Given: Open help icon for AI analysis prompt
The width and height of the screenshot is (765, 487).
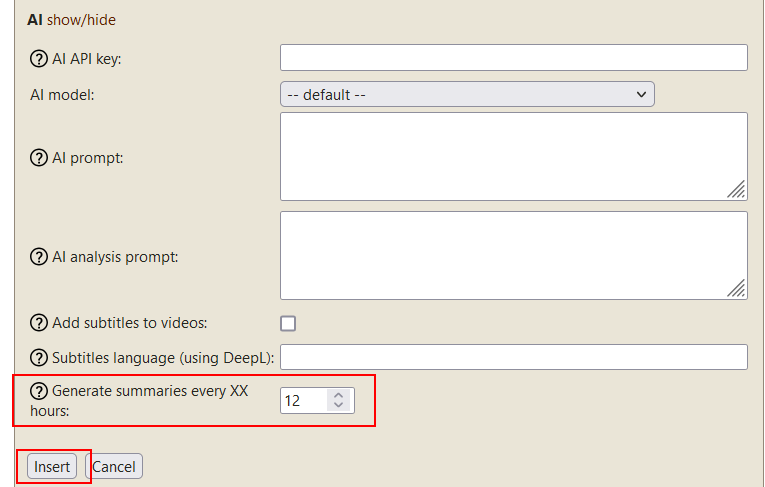Looking at the screenshot, I should 39,257.
